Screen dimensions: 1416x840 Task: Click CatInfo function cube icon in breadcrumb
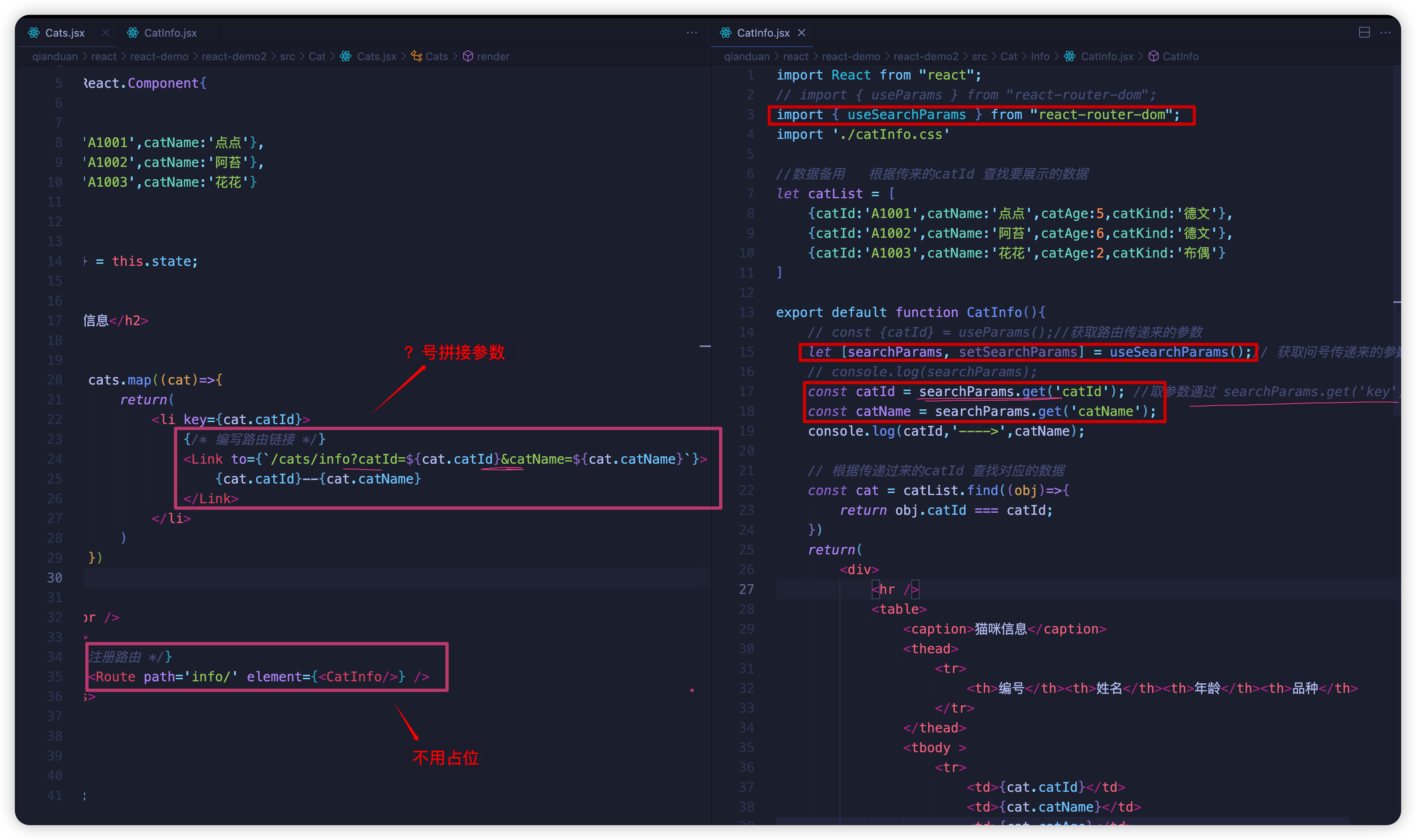pyautogui.click(x=1153, y=56)
